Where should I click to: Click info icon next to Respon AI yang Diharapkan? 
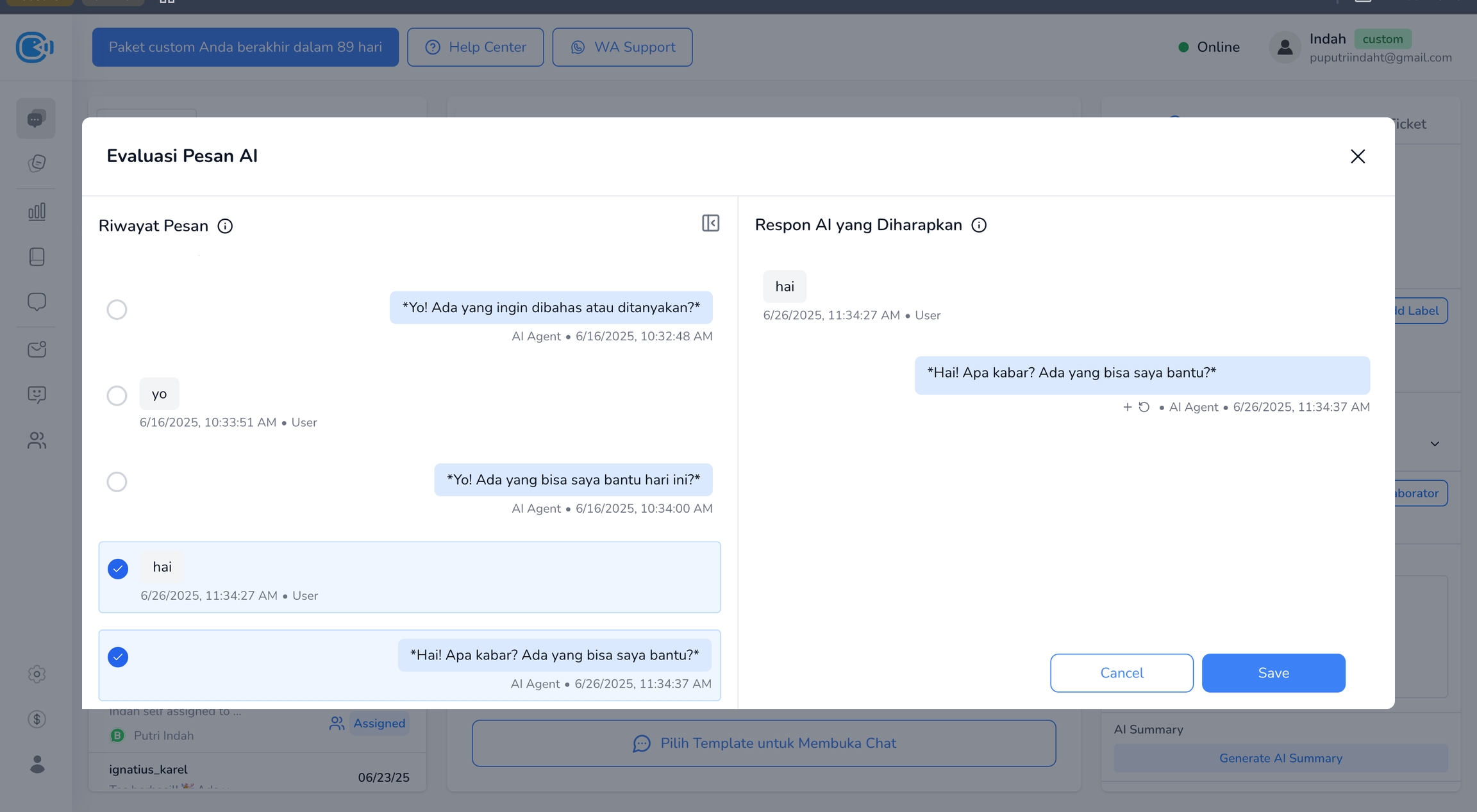tap(979, 225)
